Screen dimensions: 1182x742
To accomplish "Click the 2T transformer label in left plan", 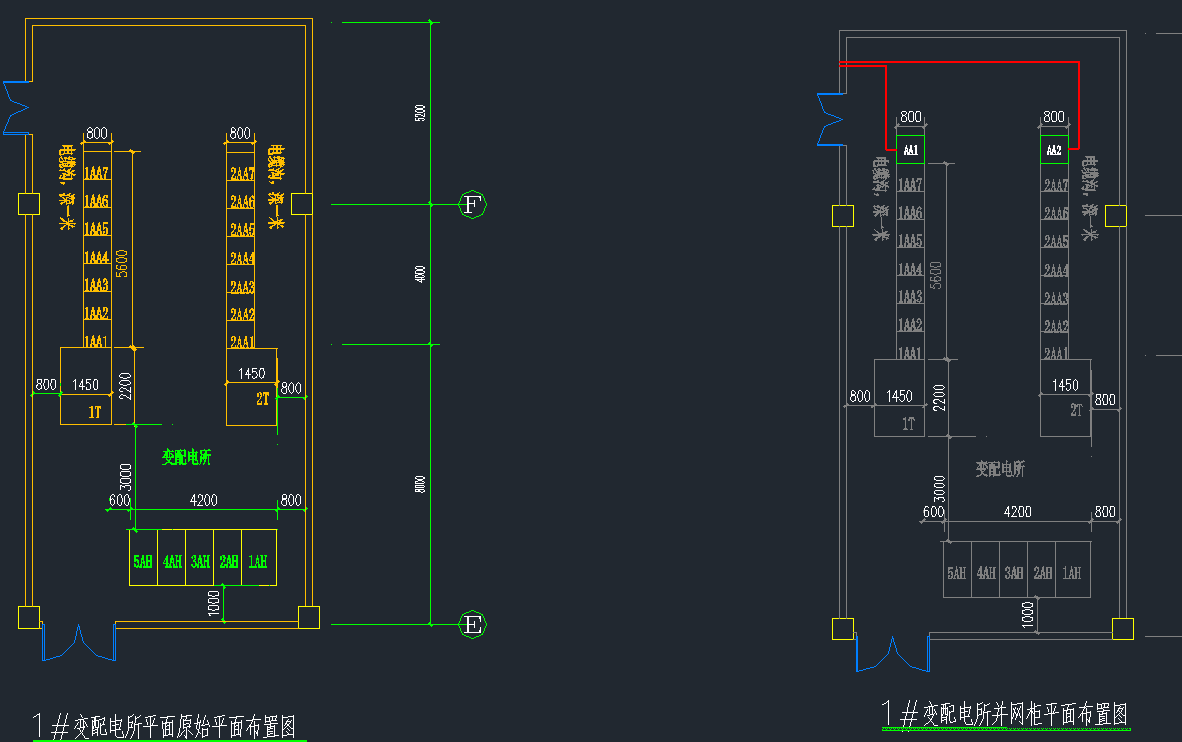I will coord(263,398).
